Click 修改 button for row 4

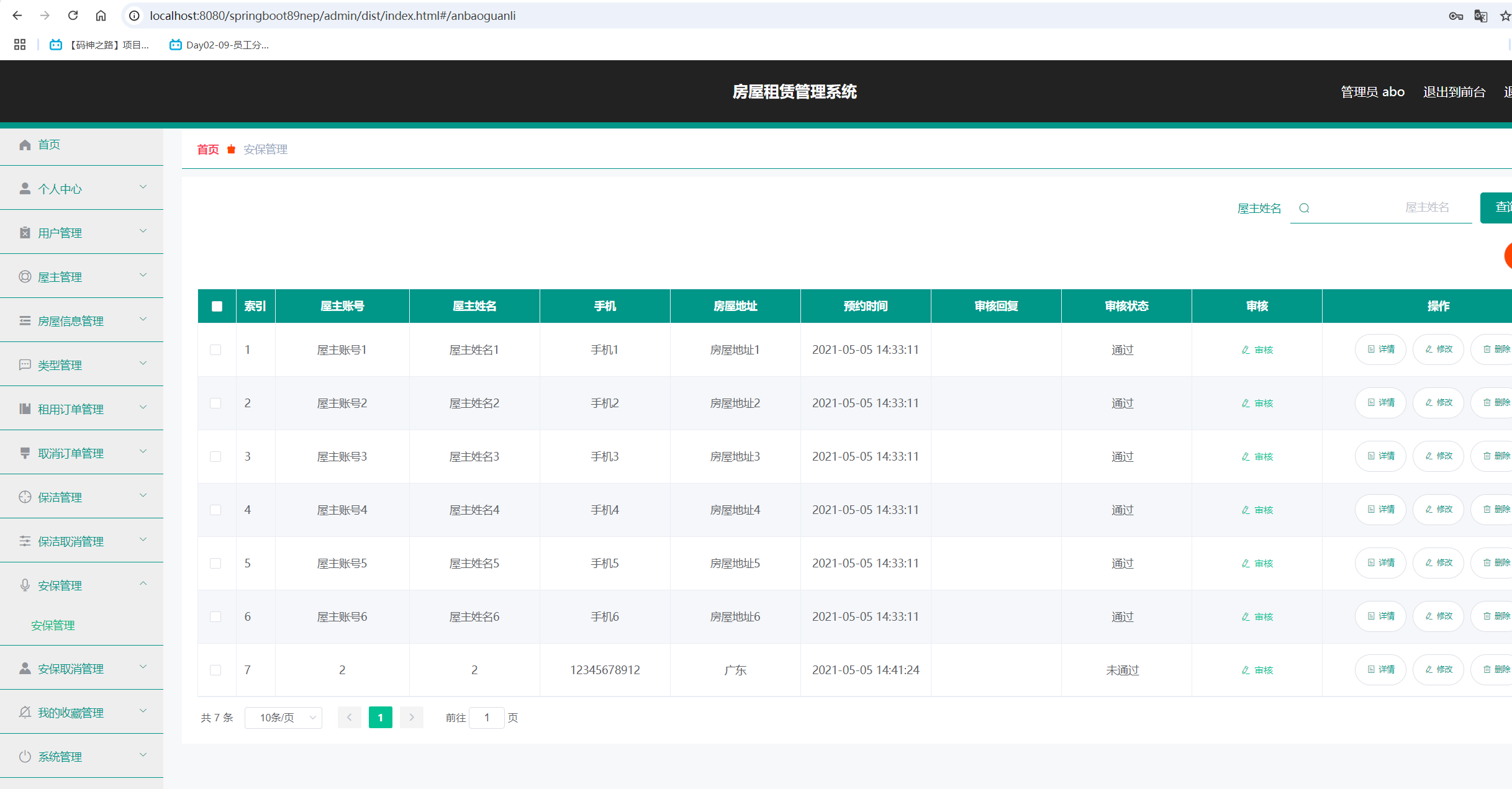[1438, 510]
